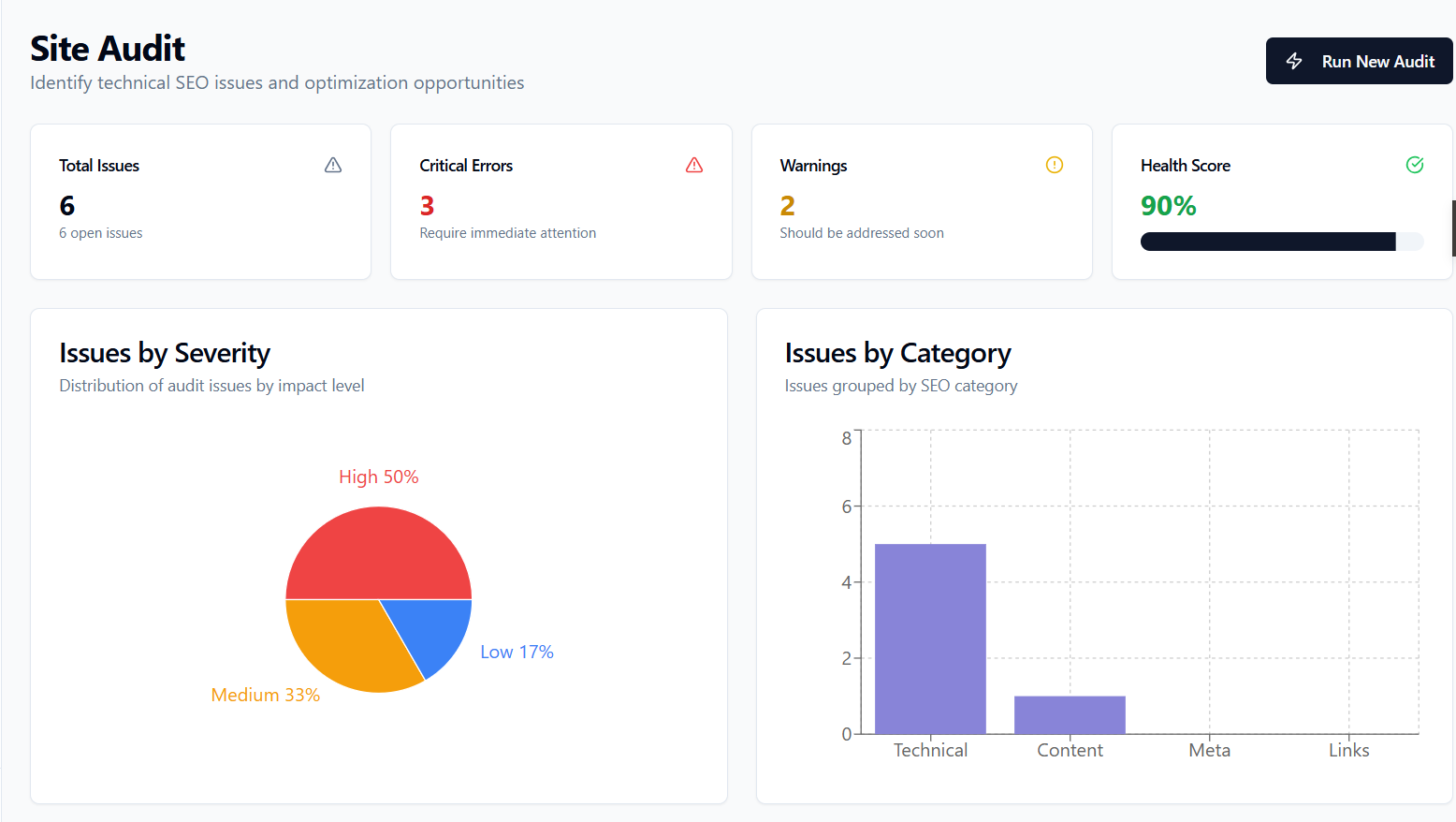Click the Site Audit heading
1456x822 pixels.
pos(107,48)
